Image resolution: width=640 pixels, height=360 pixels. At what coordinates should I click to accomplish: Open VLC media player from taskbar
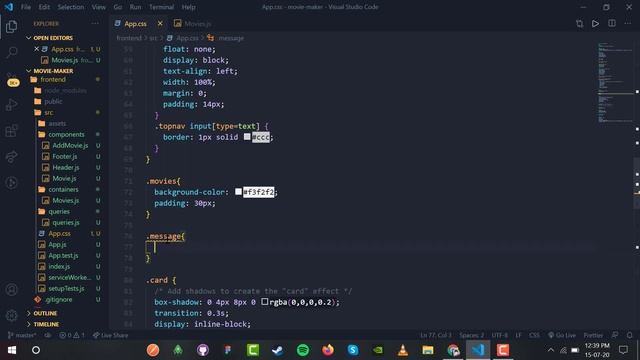click(x=403, y=350)
